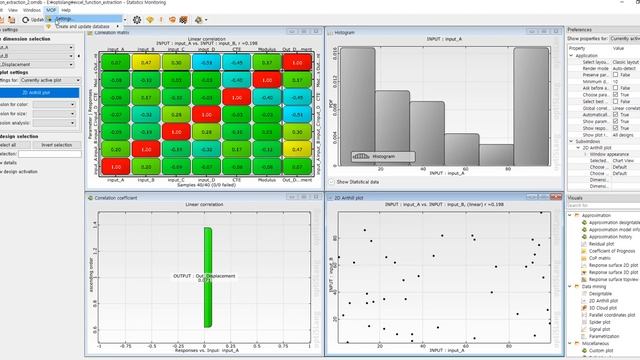Click the Histogram overlay button

click(383, 156)
